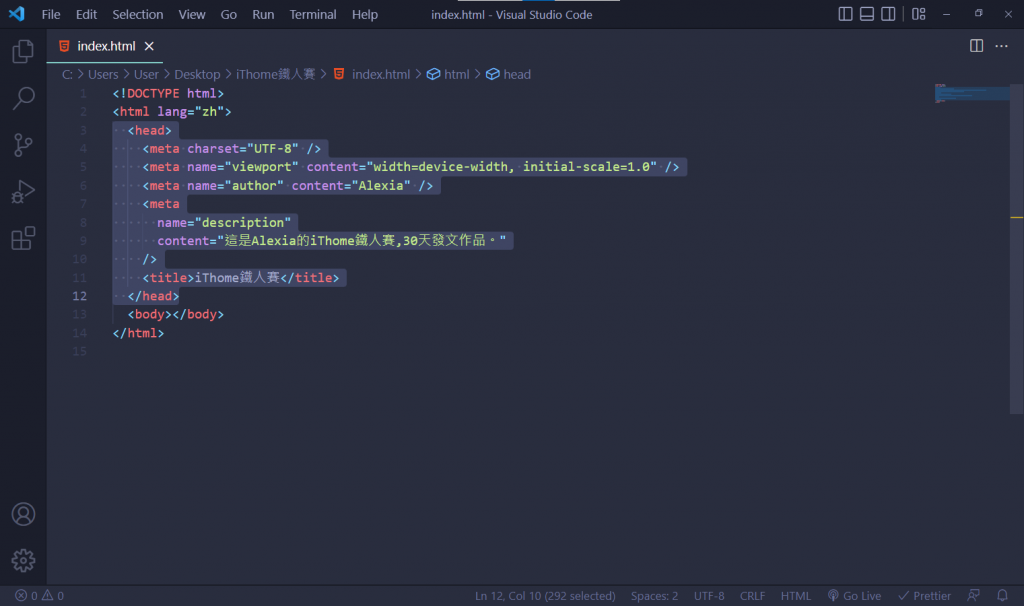
Task: Open the Accounts menu icon
Action: click(23, 514)
